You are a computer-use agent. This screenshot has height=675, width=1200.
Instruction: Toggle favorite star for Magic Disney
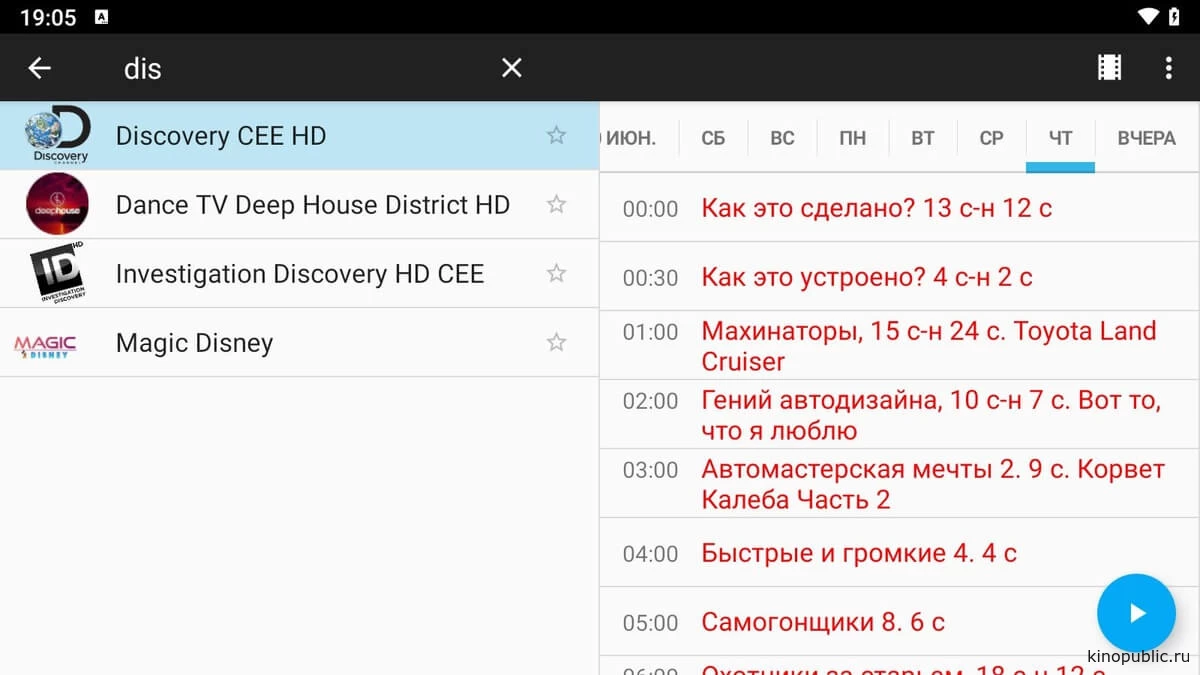coord(556,342)
